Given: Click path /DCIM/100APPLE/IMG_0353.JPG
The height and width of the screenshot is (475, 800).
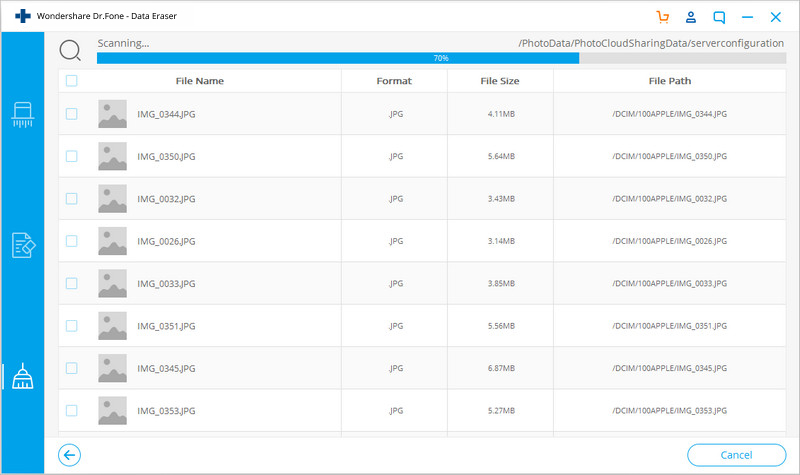Looking at the screenshot, I should click(669, 410).
